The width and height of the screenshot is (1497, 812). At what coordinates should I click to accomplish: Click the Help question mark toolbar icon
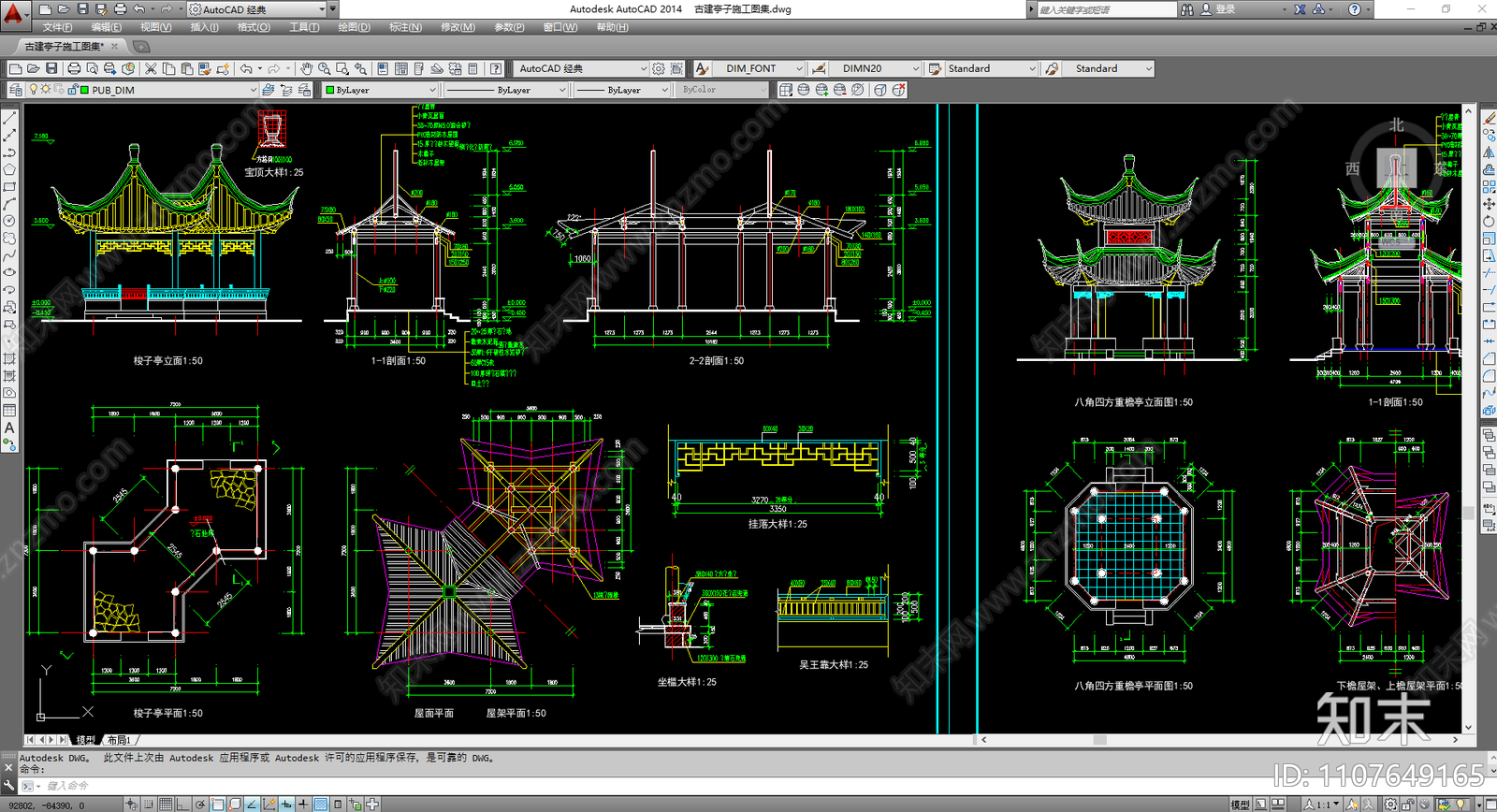point(496,68)
